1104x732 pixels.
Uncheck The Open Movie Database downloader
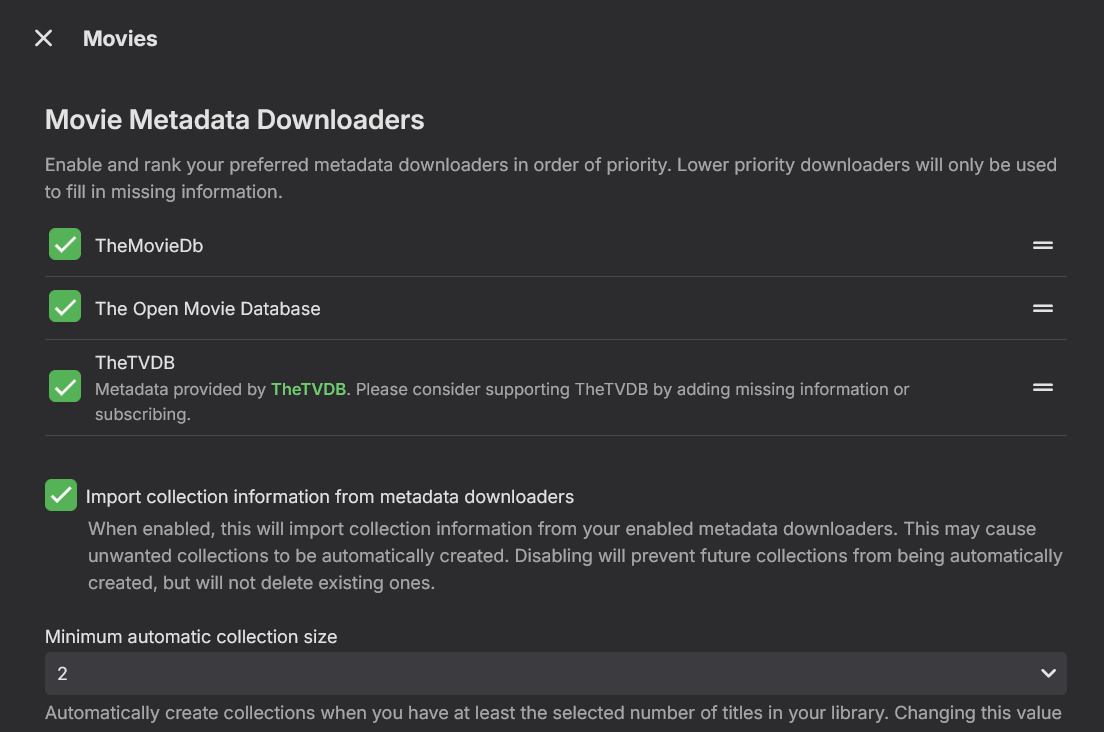[65, 308]
